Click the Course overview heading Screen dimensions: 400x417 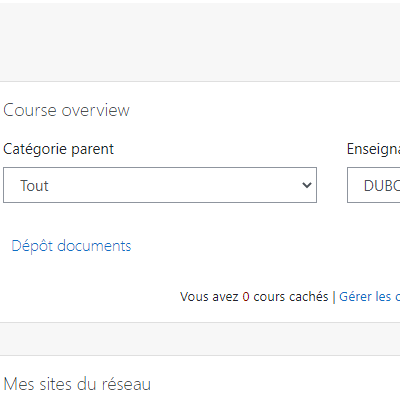(66, 110)
